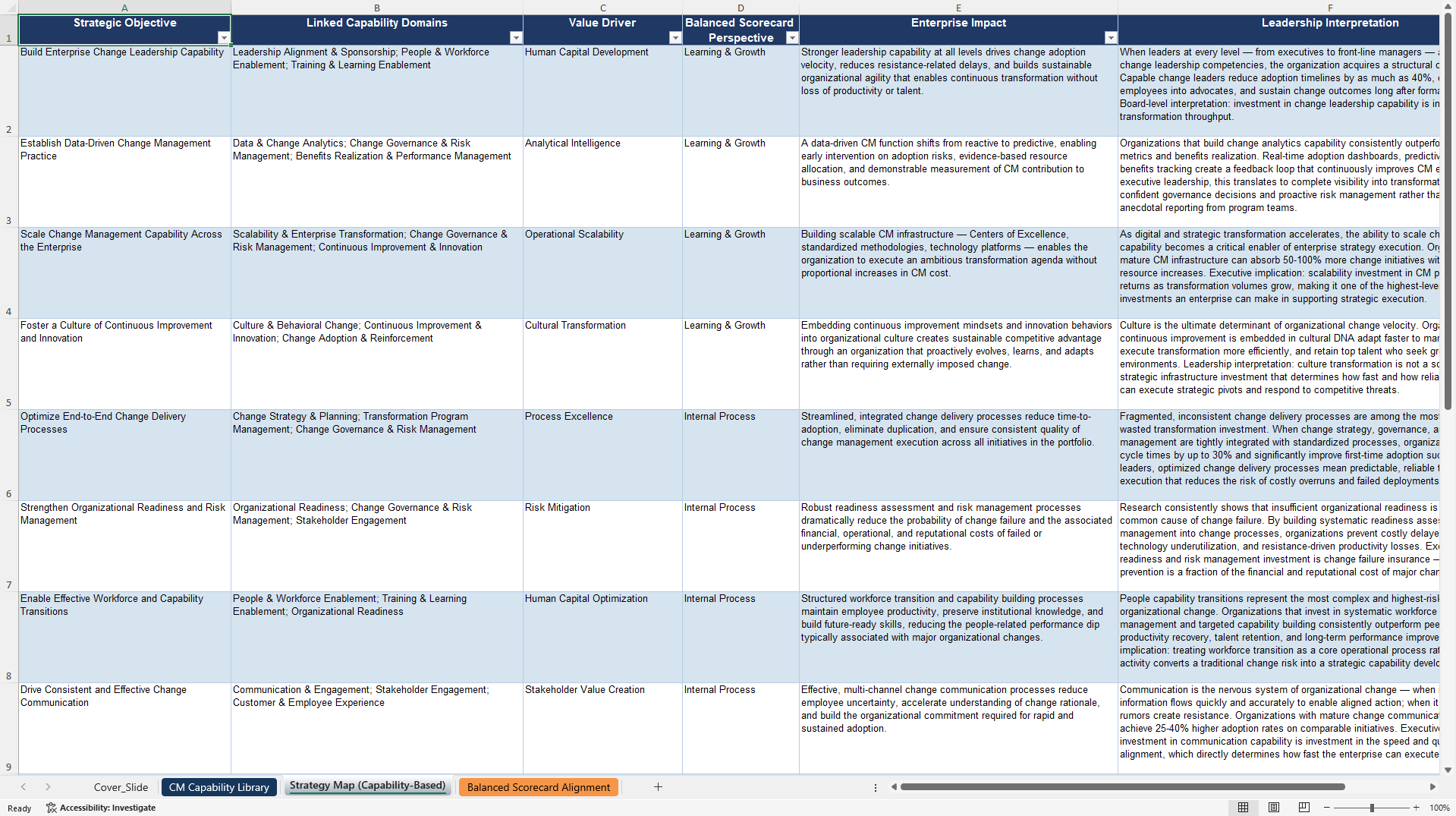Viewport: 1456px width, 816px height.
Task: Switch to Page Break Preview icon
Action: click(x=1303, y=808)
